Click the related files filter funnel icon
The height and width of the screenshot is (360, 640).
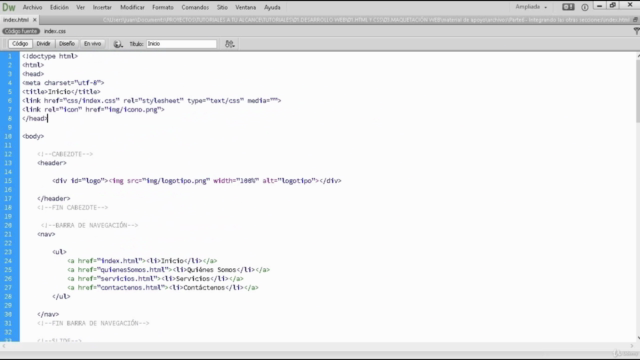click(636, 31)
